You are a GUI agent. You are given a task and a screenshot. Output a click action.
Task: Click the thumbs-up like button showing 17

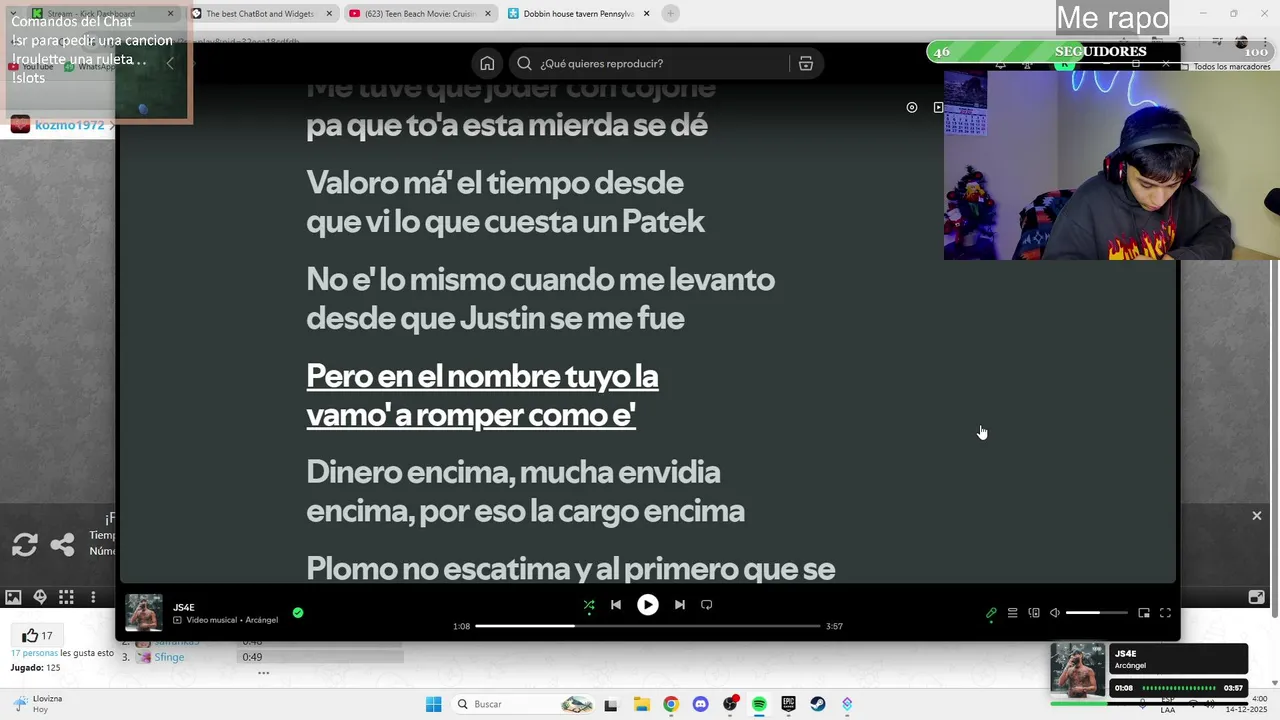click(37, 635)
